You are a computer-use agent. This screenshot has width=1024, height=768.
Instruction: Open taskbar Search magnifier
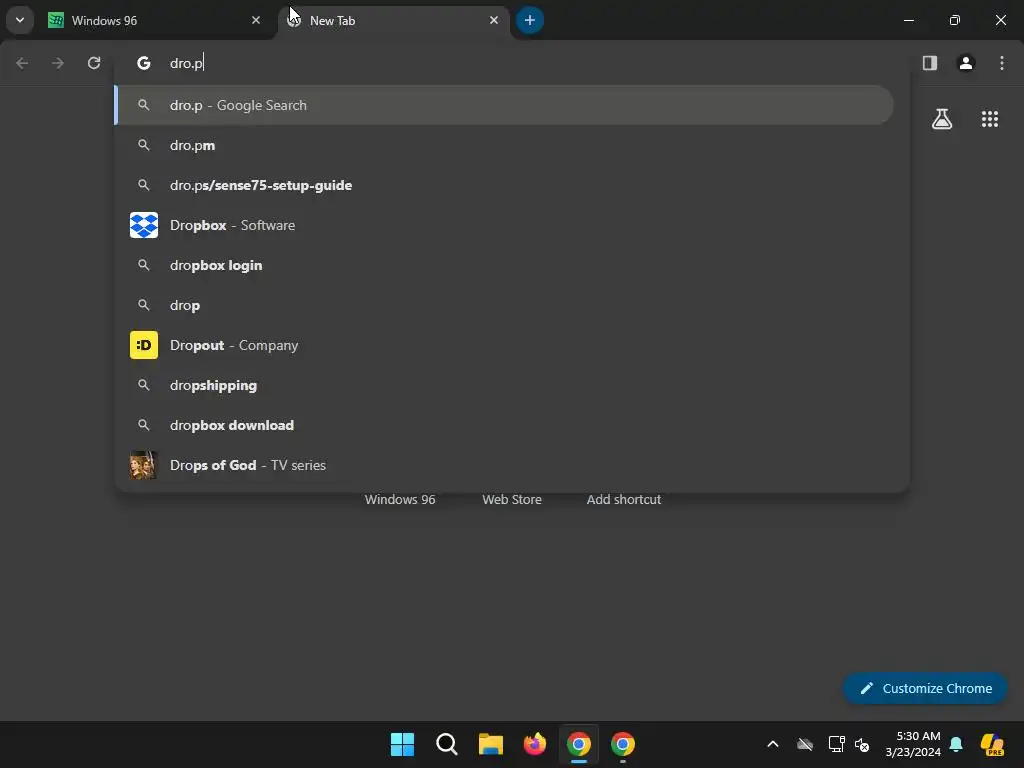tap(447, 744)
